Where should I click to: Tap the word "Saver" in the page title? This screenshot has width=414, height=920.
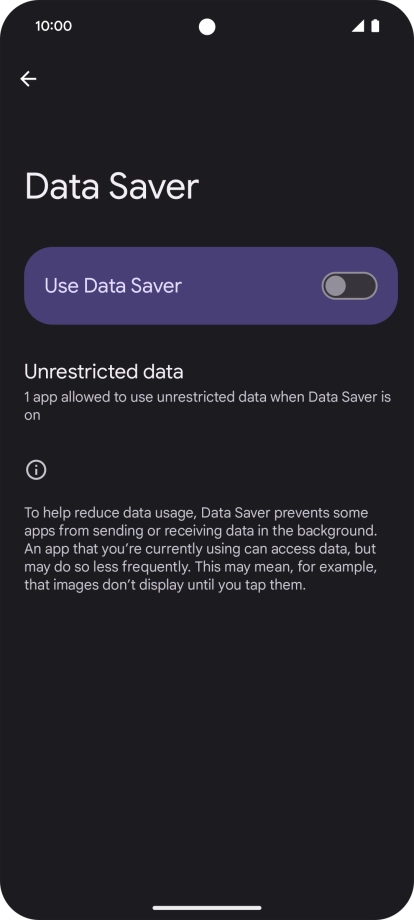point(152,187)
